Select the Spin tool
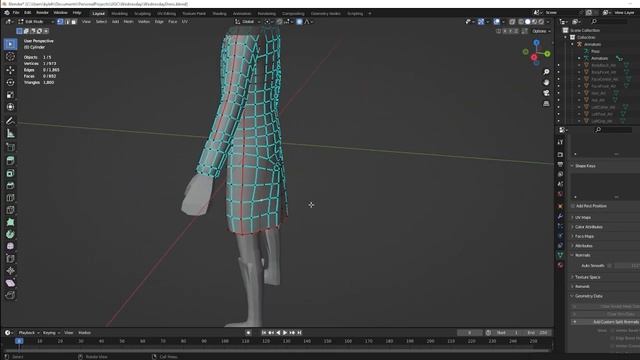 click(10, 234)
